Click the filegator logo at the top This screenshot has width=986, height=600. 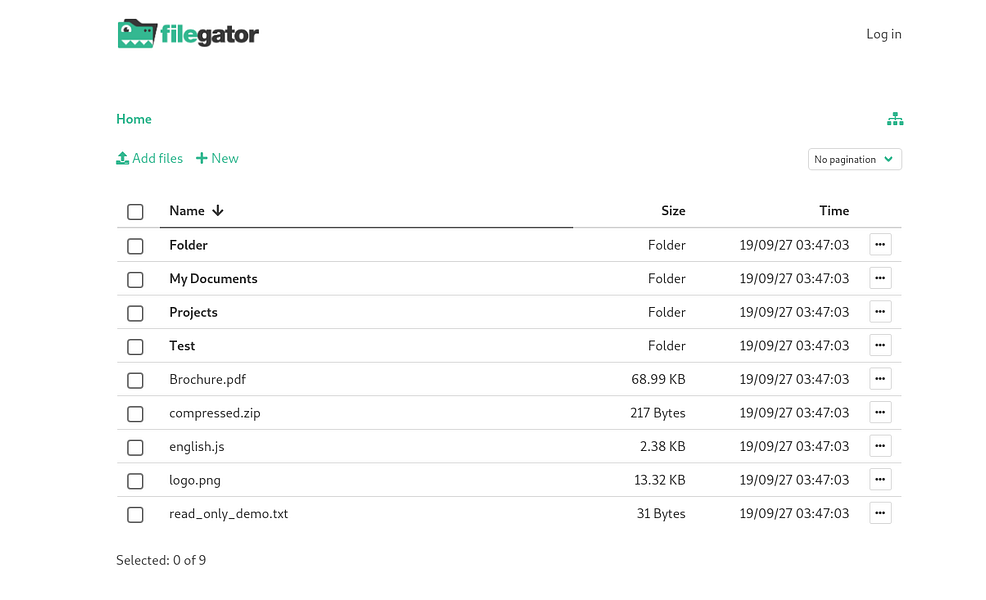point(188,33)
